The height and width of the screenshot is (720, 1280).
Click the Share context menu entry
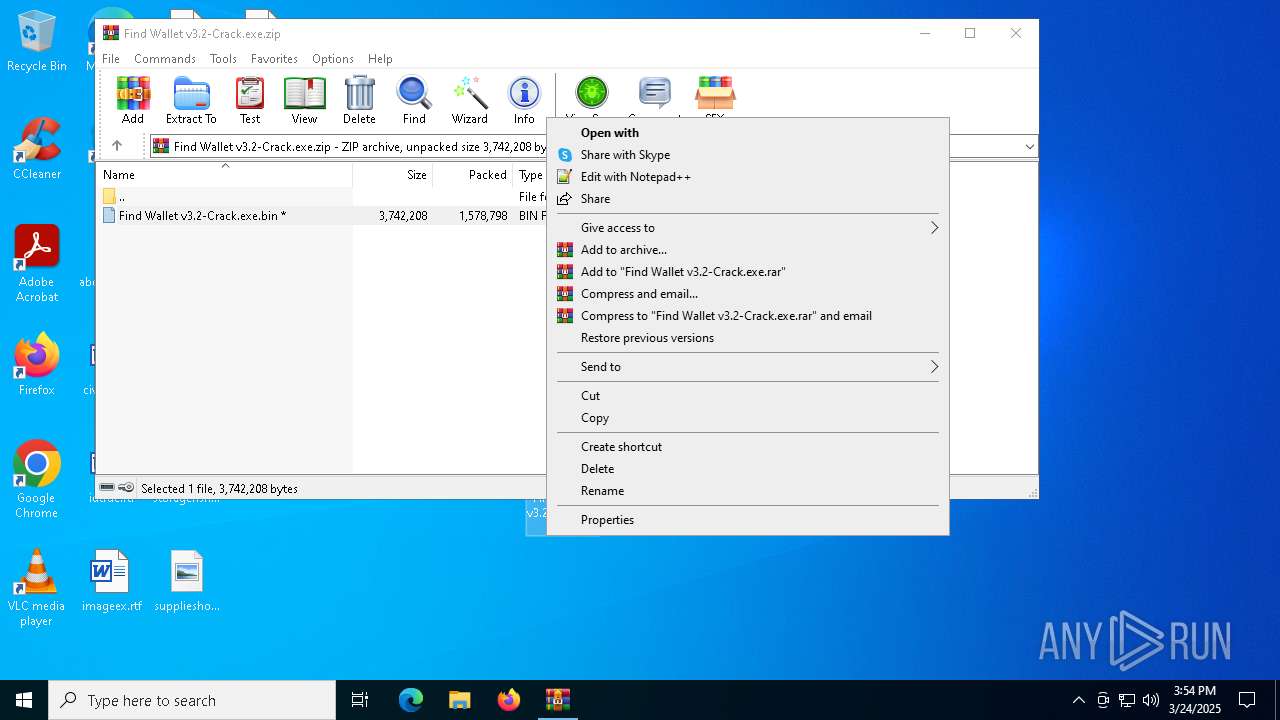coord(748,199)
